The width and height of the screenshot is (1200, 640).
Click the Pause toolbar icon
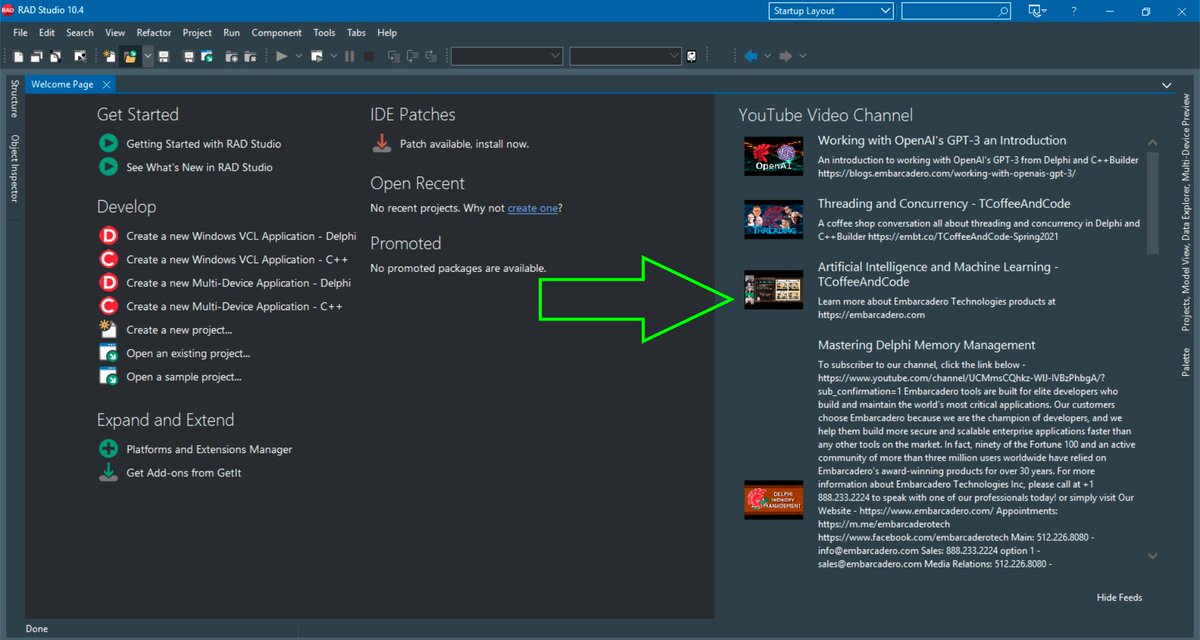click(349, 56)
